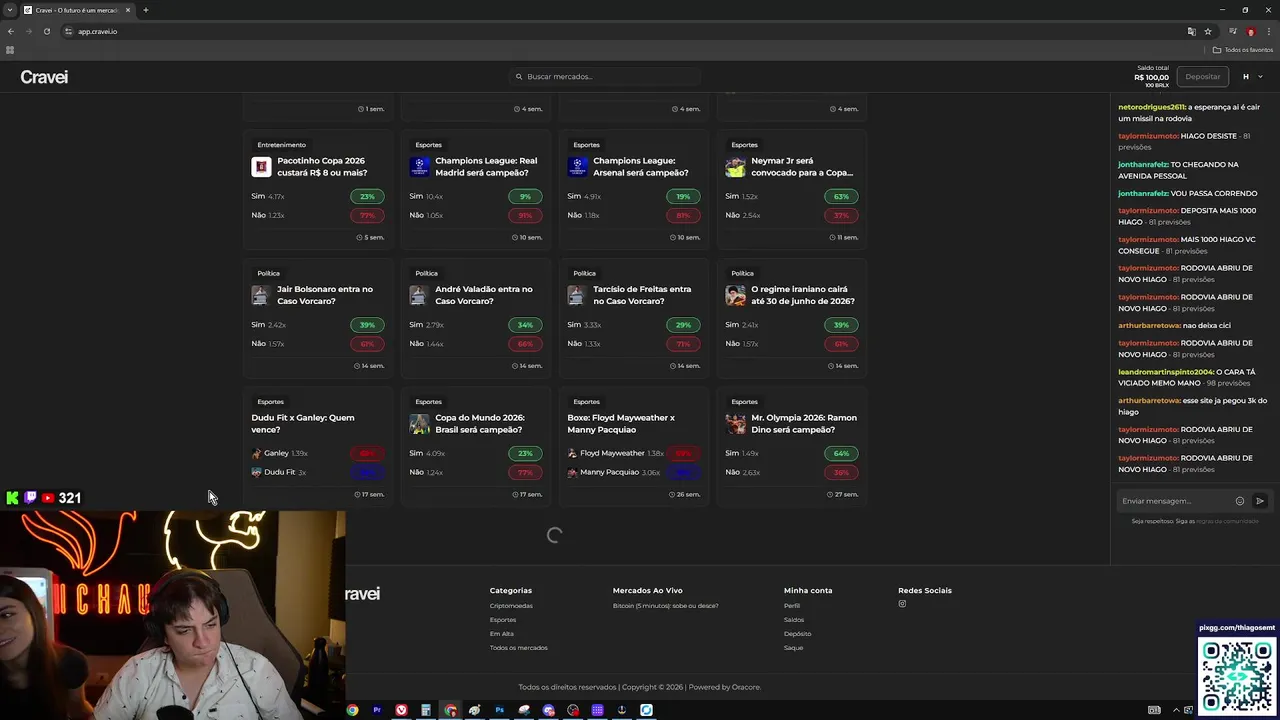Open market title Neymar Jr será convocado
Viewport: 1280px width, 720px height.
802,167
